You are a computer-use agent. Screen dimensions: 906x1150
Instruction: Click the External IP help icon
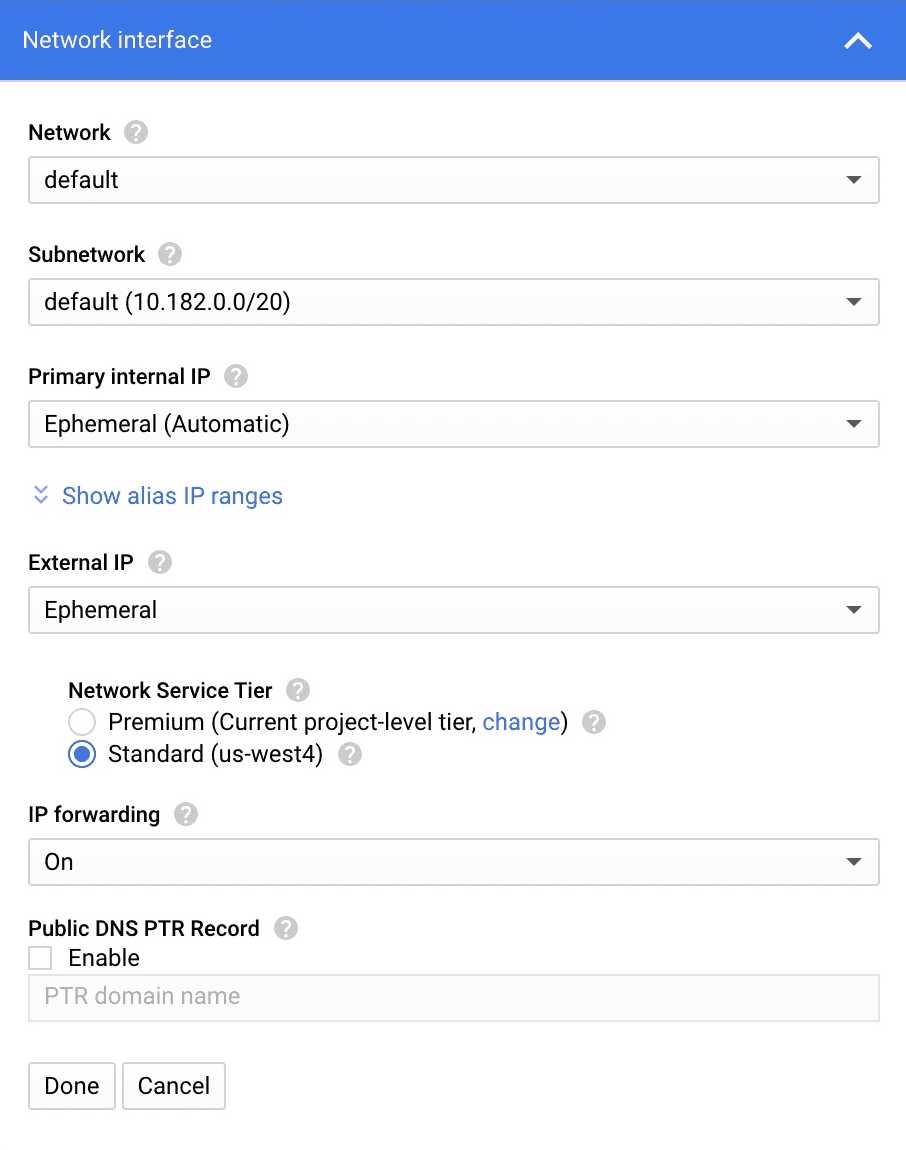coord(159,562)
